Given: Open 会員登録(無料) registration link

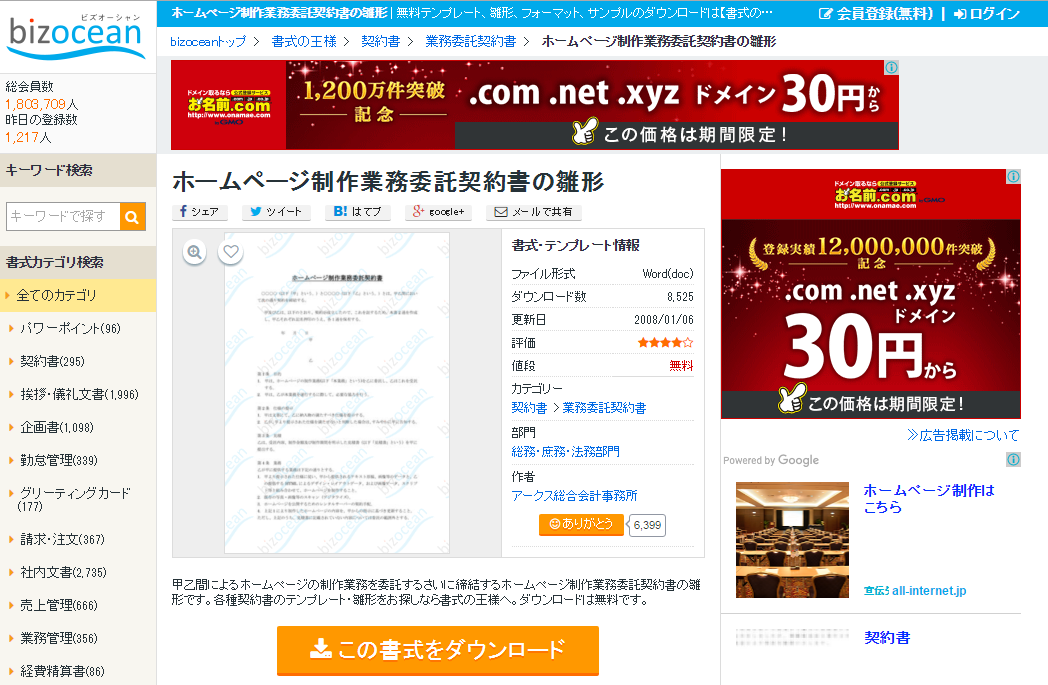Looking at the screenshot, I should (x=876, y=13).
